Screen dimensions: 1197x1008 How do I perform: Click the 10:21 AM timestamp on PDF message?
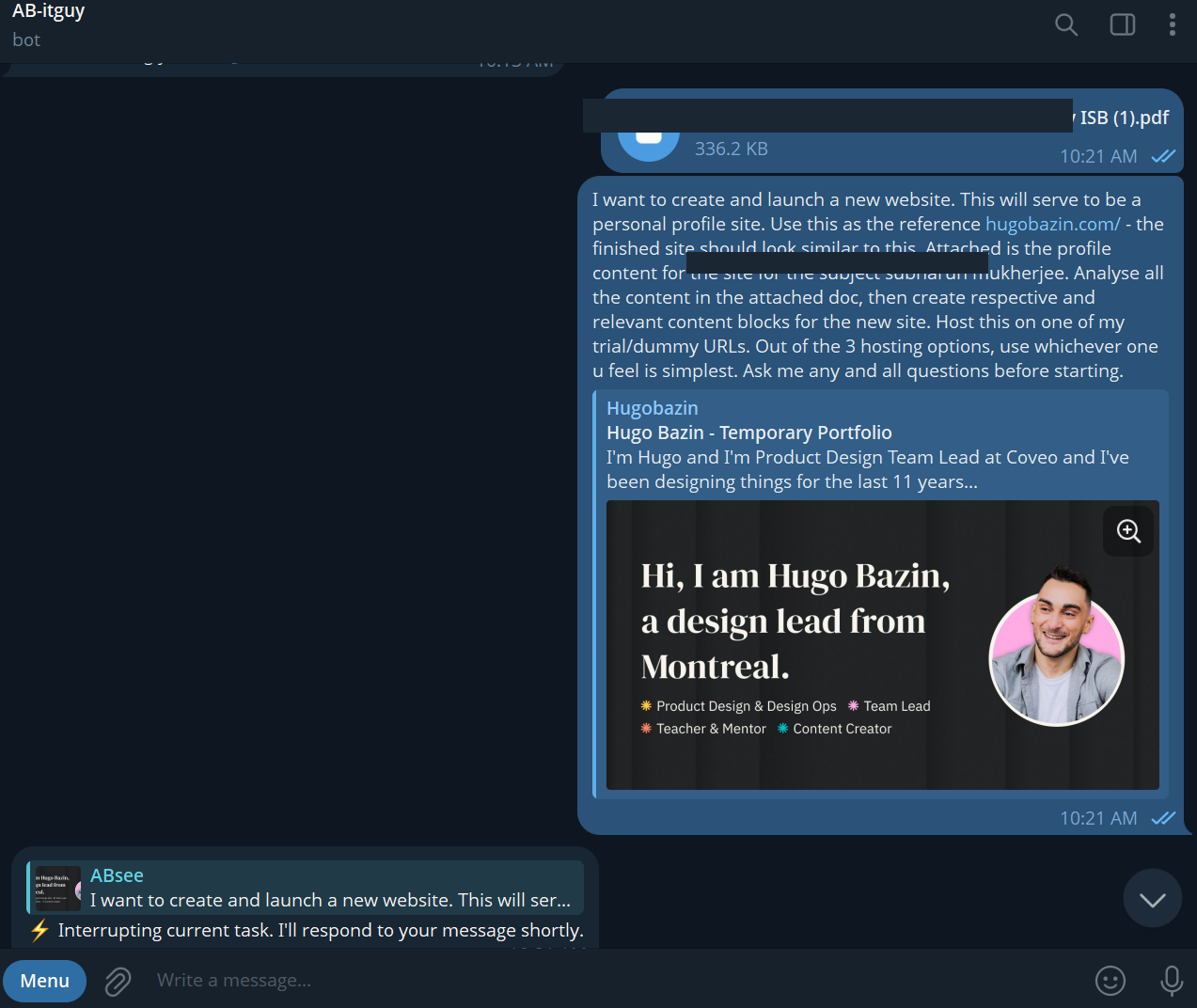(x=1098, y=156)
